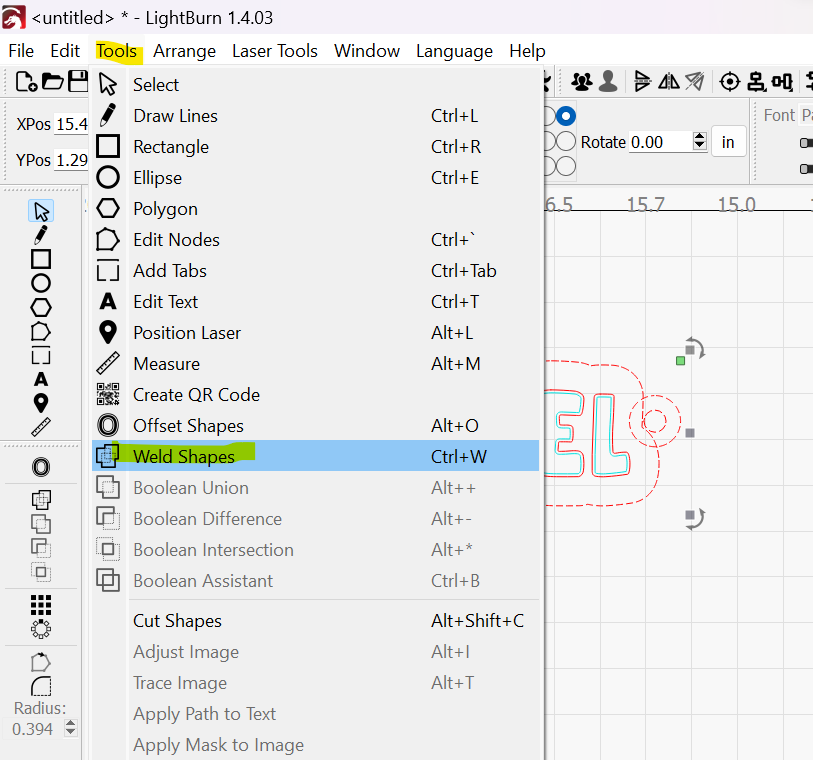Pick the Edit Text tool in left toolbar
The width and height of the screenshot is (813, 760).
(41, 379)
